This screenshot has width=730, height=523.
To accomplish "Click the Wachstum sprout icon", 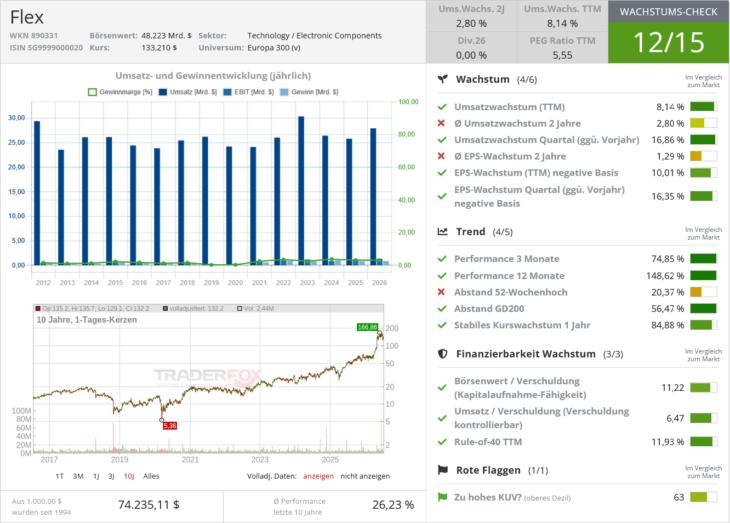I will tap(443, 79).
